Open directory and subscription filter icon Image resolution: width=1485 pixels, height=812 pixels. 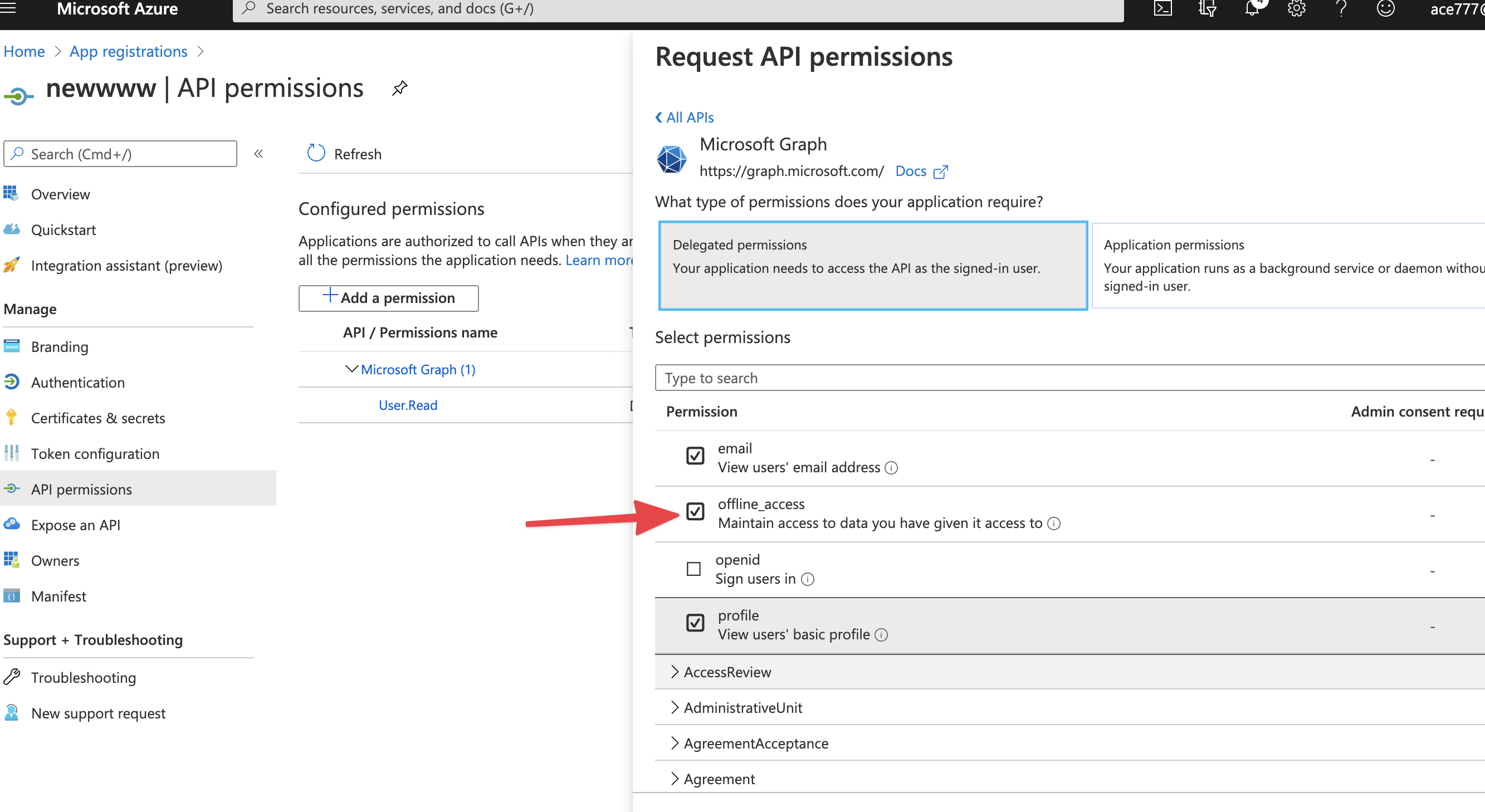pyautogui.click(x=1207, y=9)
